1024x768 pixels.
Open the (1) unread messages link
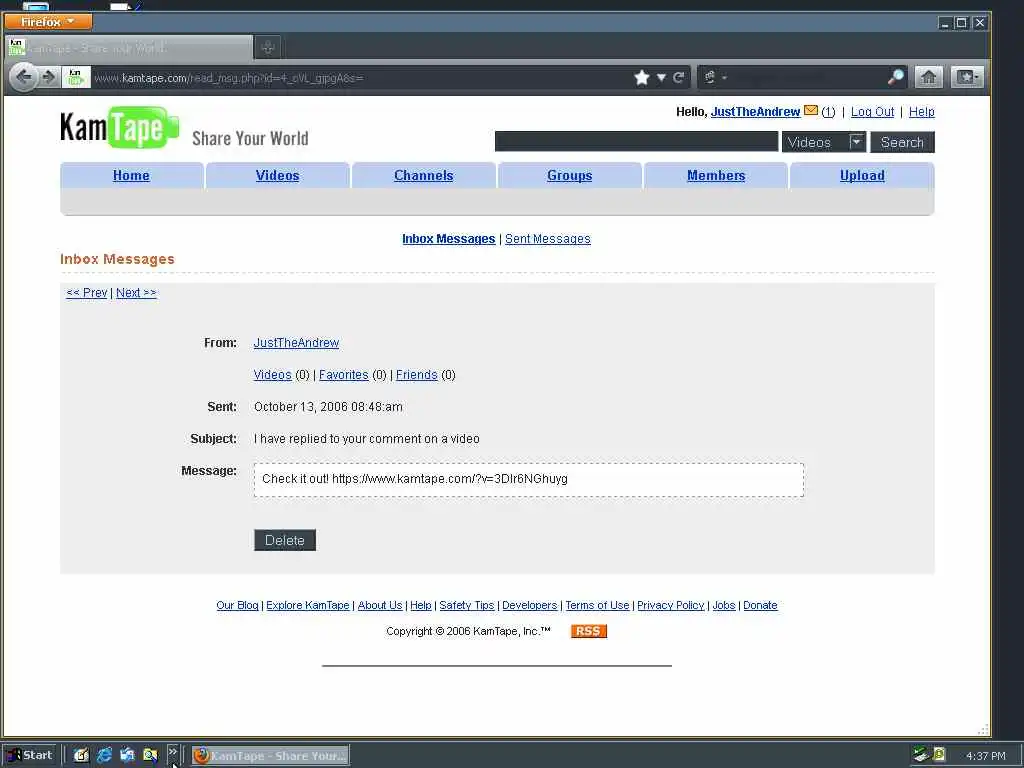click(x=828, y=112)
